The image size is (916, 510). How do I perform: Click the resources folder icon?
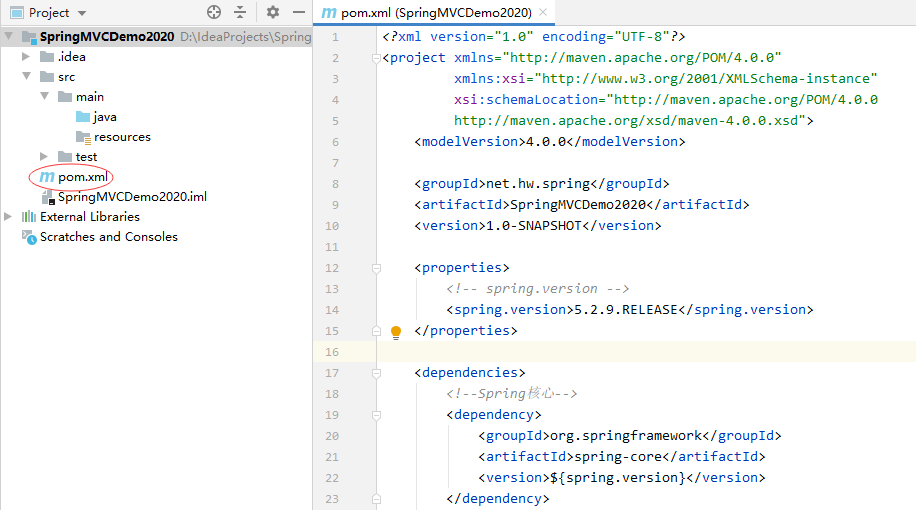84,137
